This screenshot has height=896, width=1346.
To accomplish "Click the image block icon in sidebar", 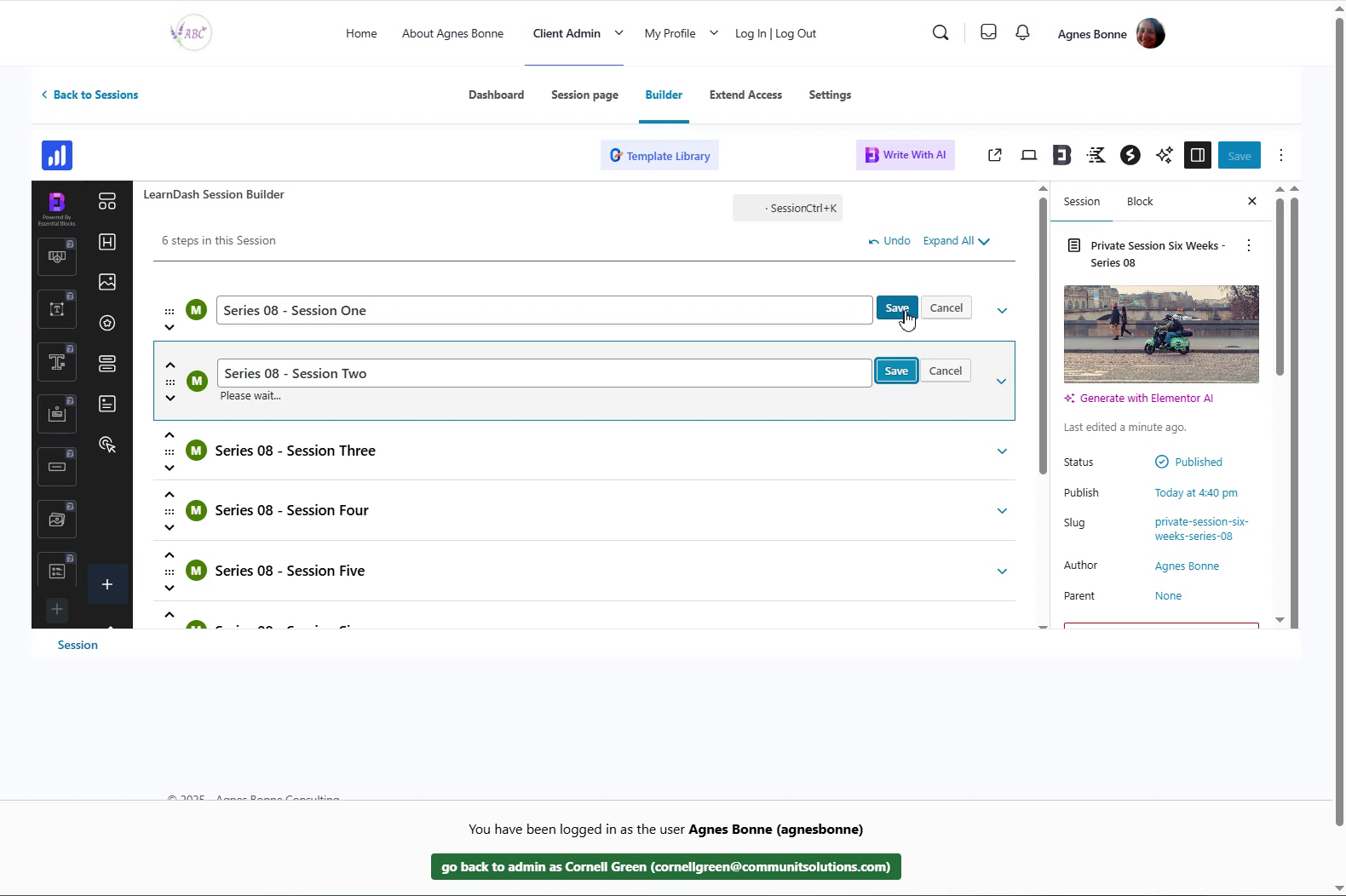I will (x=107, y=282).
